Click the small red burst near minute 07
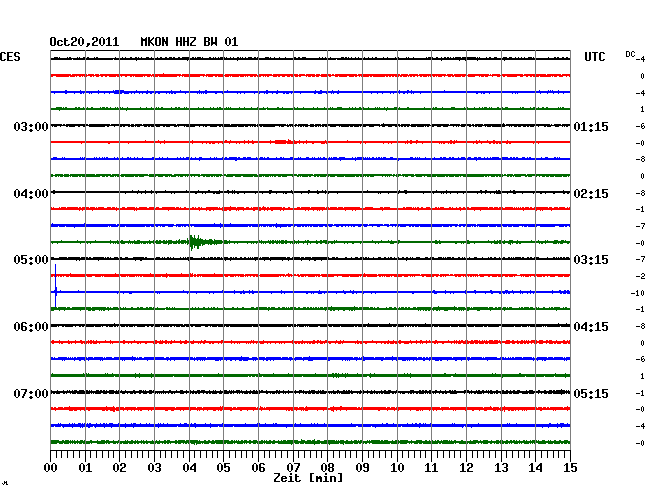 coord(284,142)
